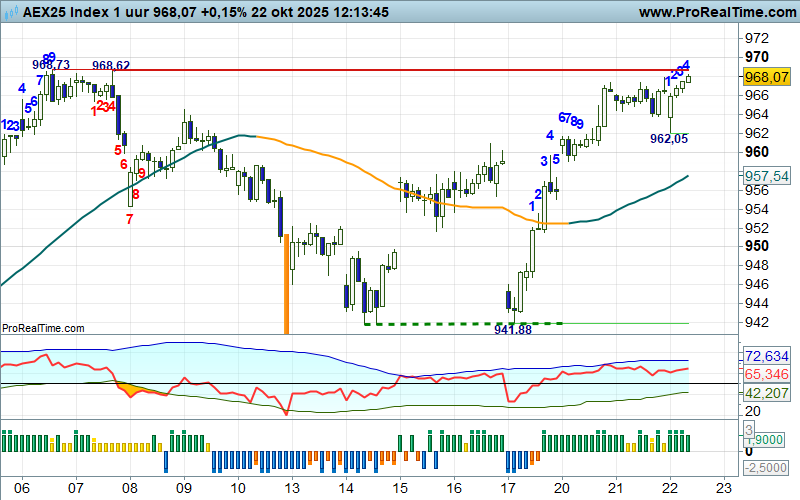Click the red indicator value 65,346
The image size is (800, 500).
pyautogui.click(x=766, y=374)
